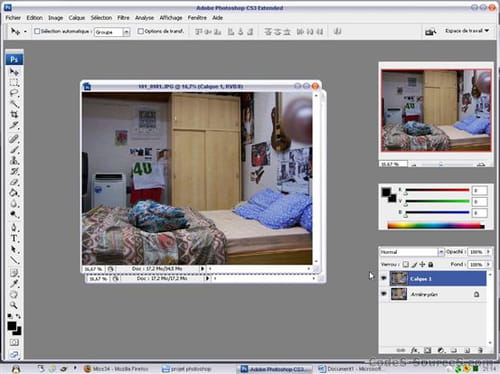Open the projet photoshop taskbar button
The image size is (500, 374).
[187, 369]
